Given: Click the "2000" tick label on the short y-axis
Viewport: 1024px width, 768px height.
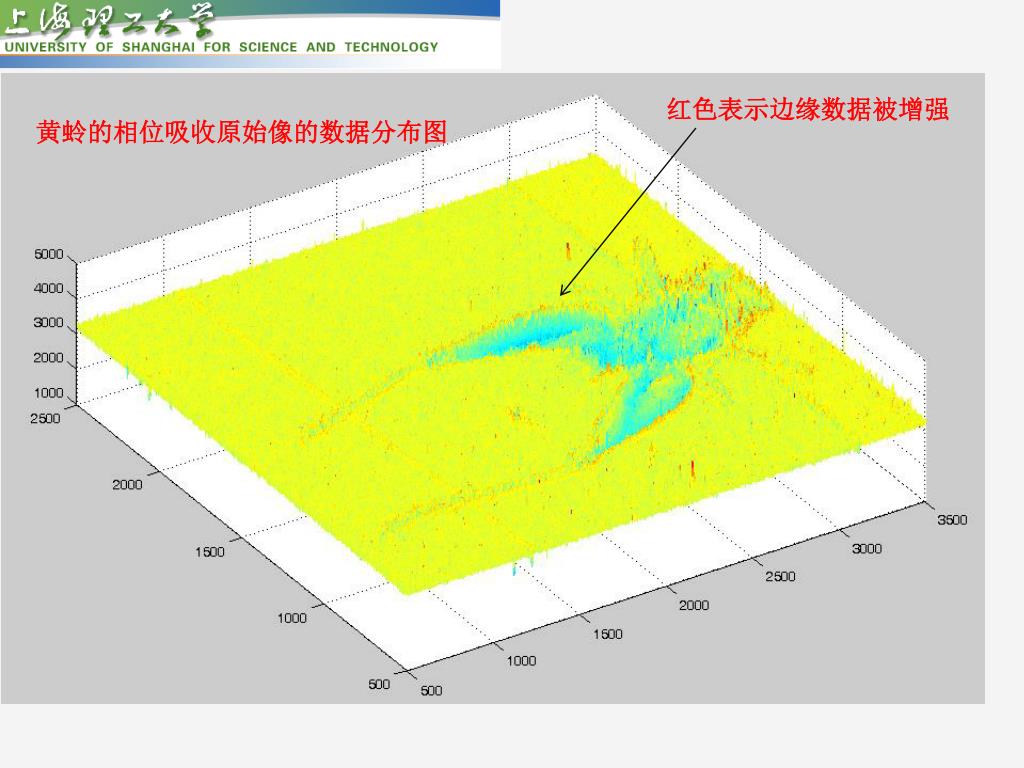Looking at the screenshot, I should [127, 485].
